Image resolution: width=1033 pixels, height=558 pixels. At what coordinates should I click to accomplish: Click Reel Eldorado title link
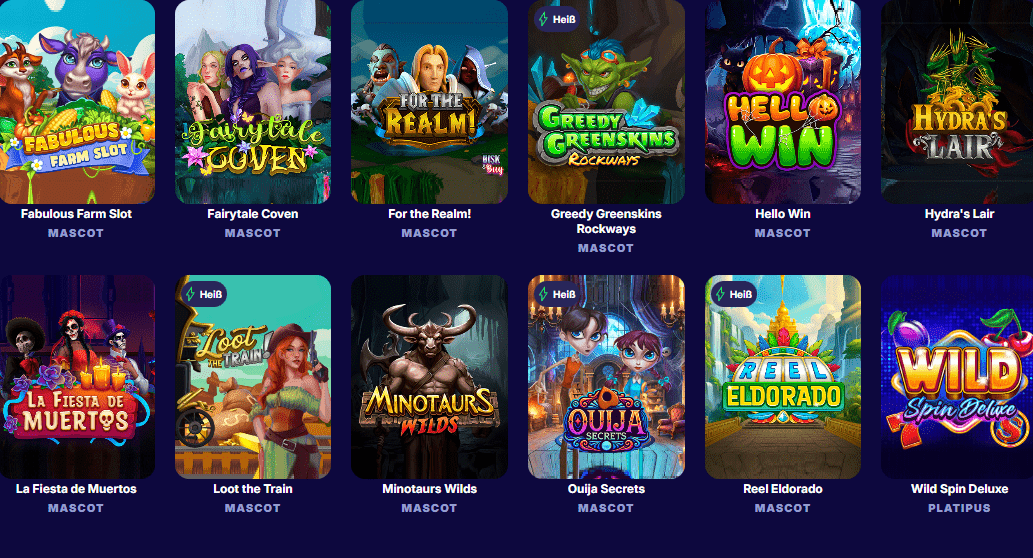click(x=783, y=489)
